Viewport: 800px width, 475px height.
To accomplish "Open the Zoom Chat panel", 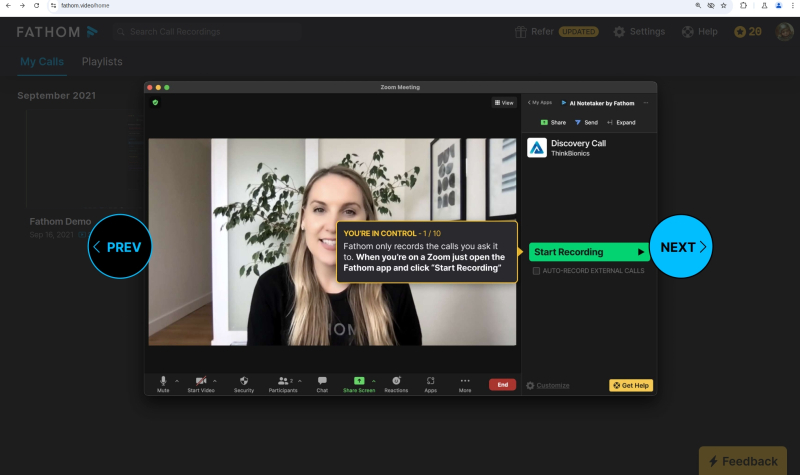I will (322, 384).
